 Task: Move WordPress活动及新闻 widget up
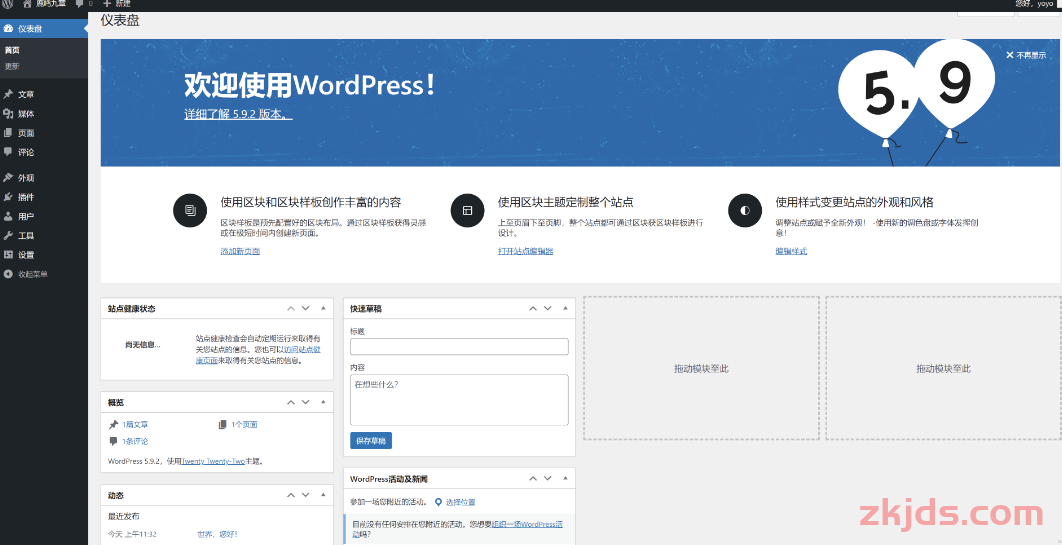pyautogui.click(x=533, y=479)
